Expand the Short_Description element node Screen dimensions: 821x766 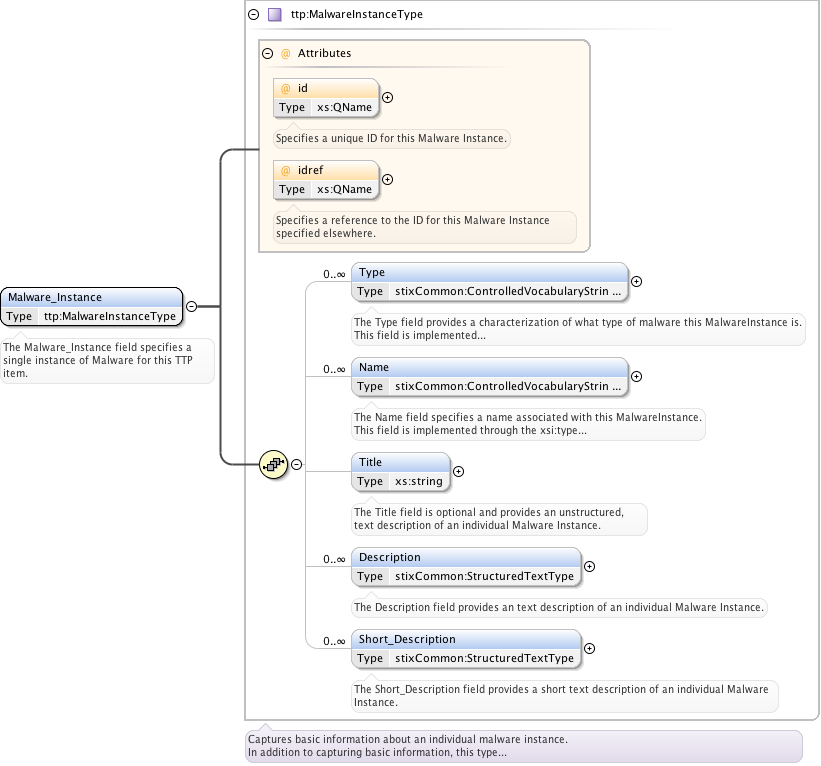[x=589, y=648]
